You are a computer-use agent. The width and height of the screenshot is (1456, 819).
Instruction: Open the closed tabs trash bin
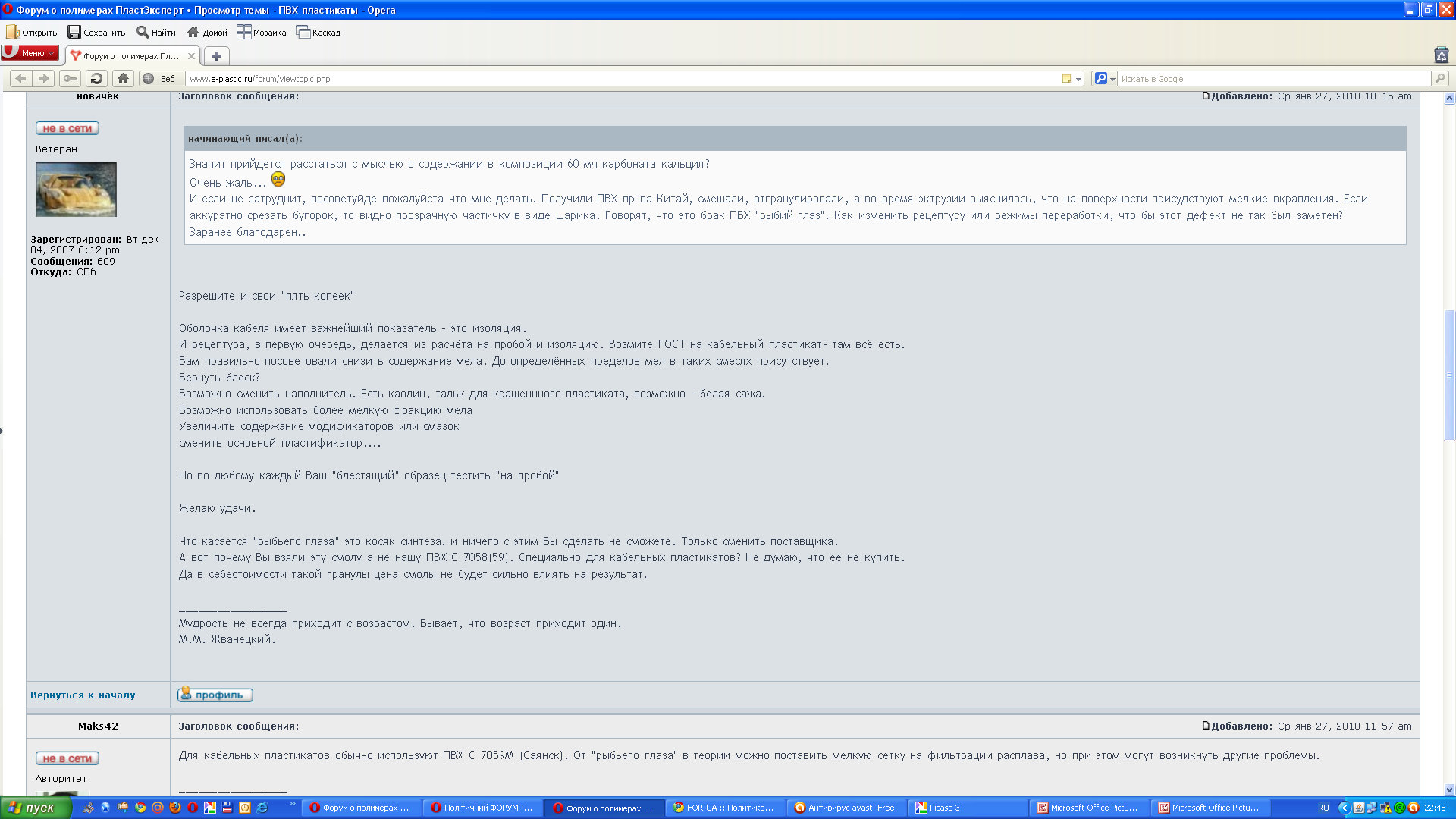(1442, 55)
